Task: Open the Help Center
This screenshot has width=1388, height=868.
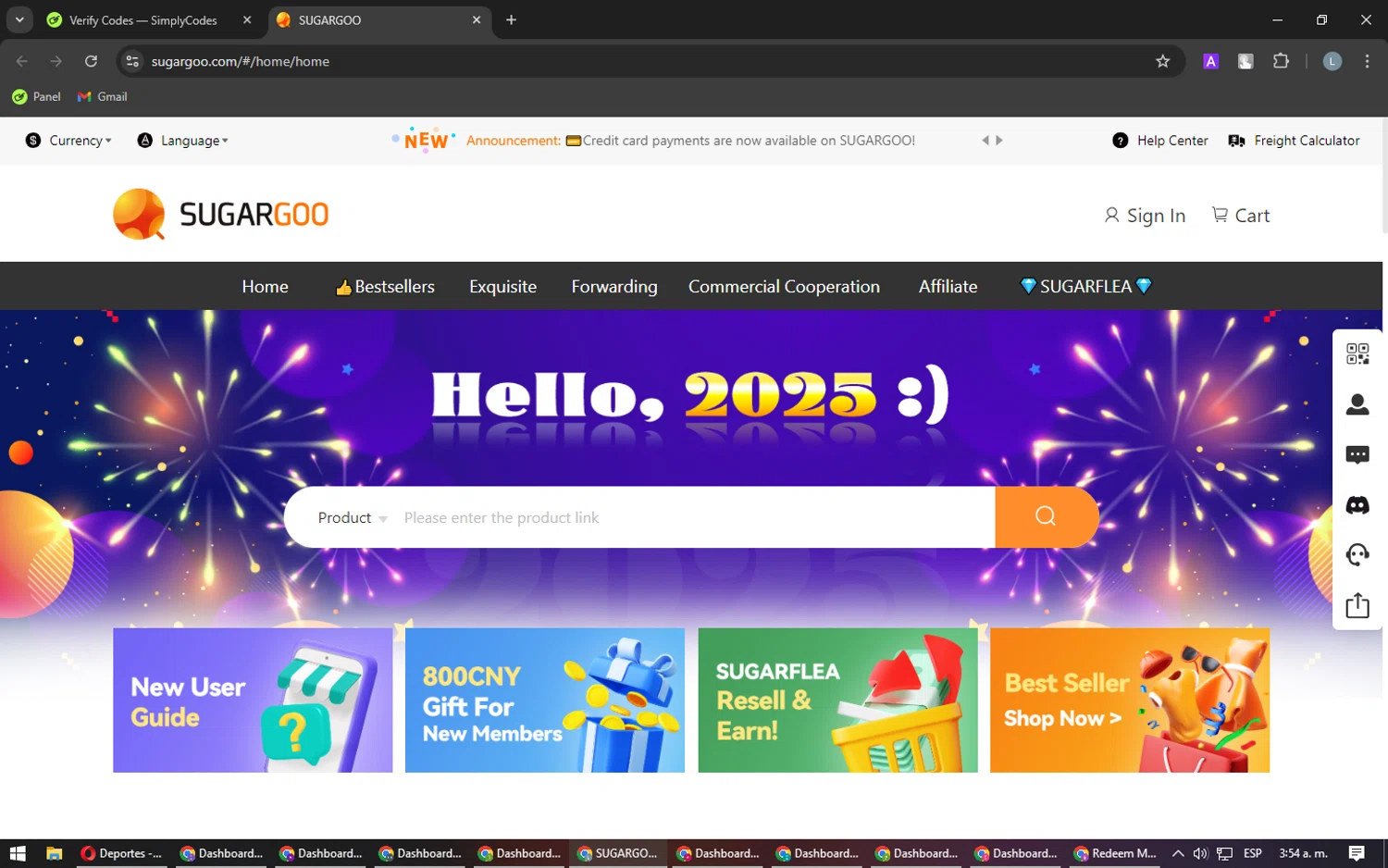Action: [x=1160, y=141]
